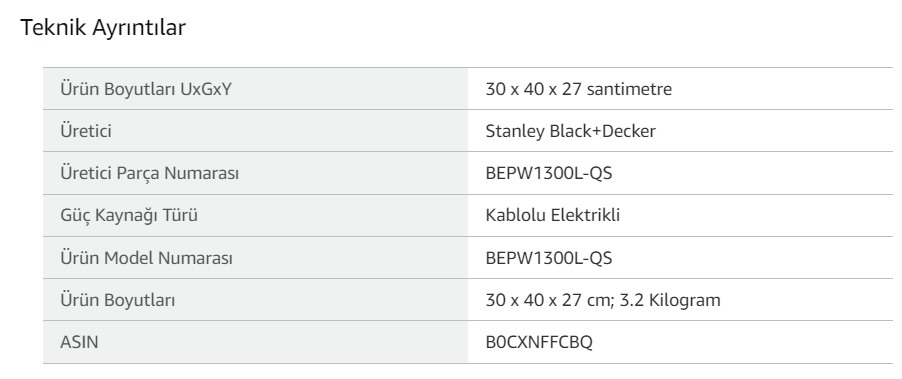Click the Teknik Ayrıntılar heading
902x379 pixels.
(x=103, y=28)
